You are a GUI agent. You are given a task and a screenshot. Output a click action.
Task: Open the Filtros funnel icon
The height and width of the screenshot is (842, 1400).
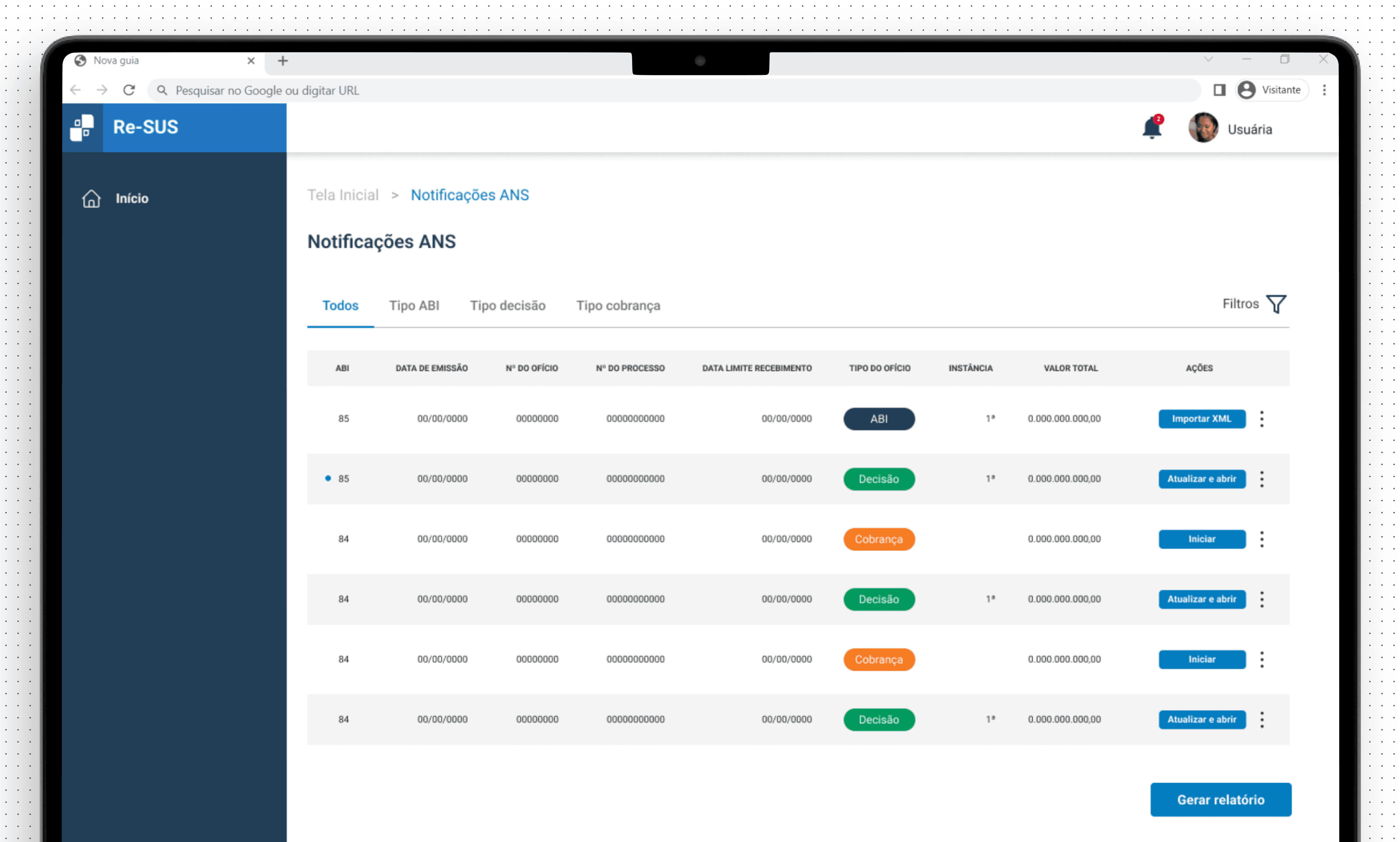tap(1276, 304)
